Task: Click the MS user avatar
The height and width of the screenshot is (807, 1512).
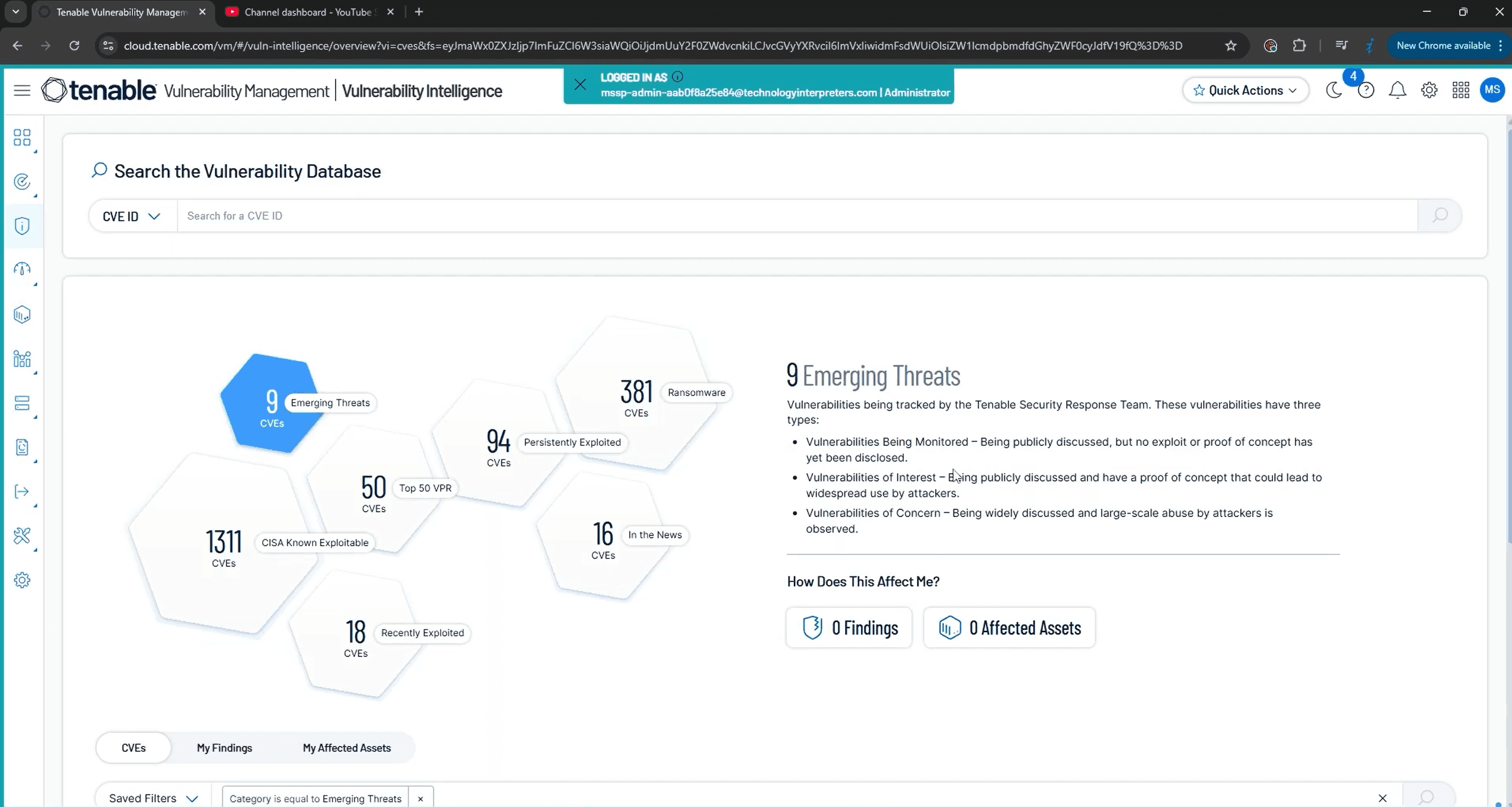Action: 1493,90
